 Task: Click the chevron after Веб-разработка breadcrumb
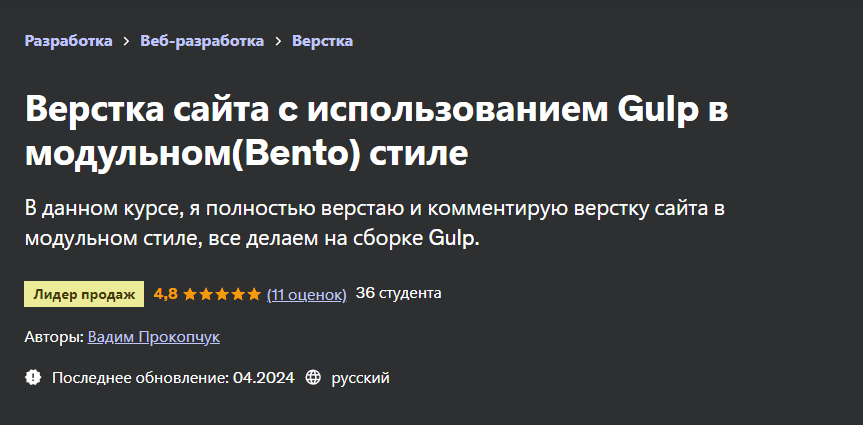click(x=278, y=41)
